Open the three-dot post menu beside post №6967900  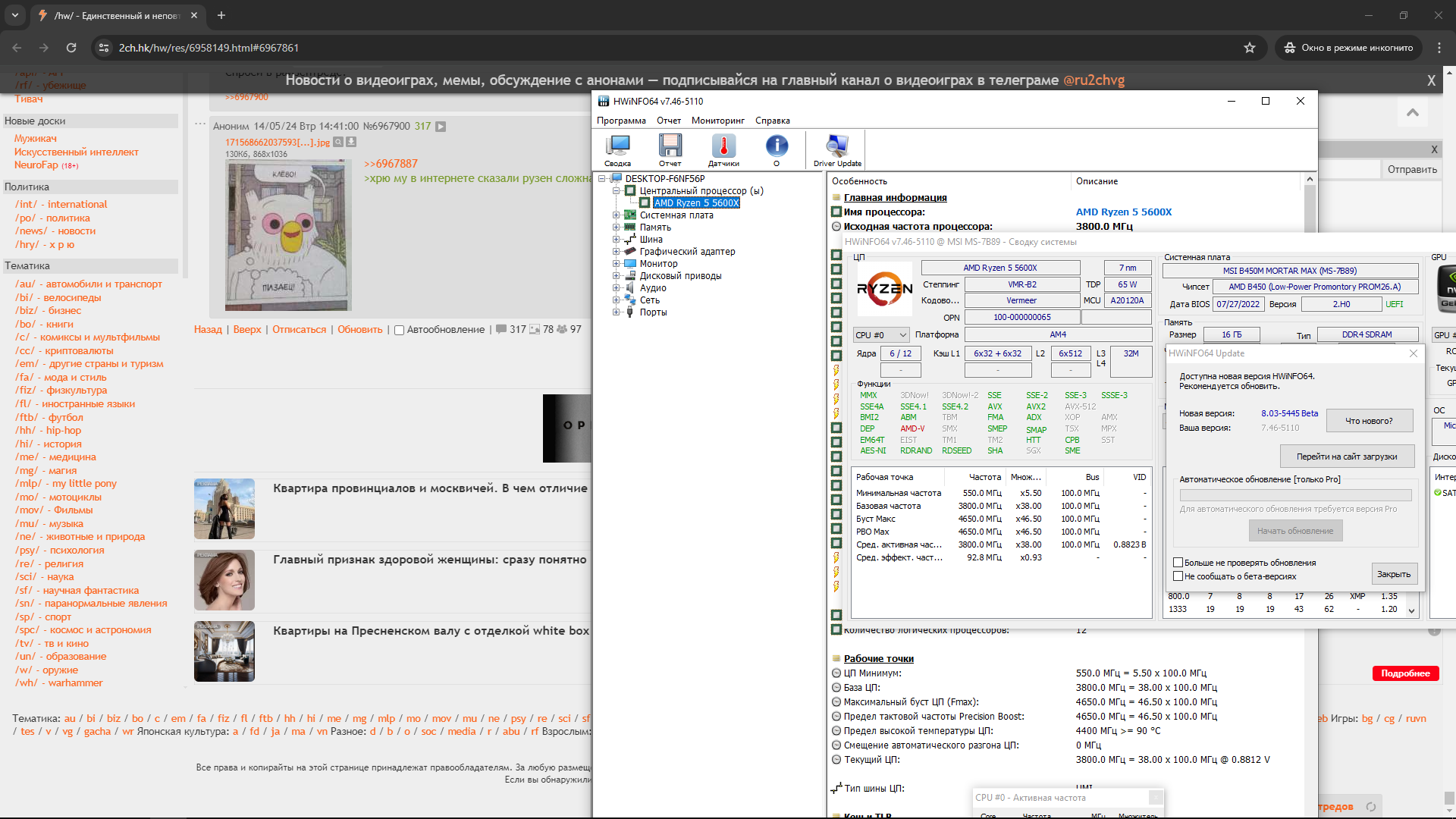point(200,124)
